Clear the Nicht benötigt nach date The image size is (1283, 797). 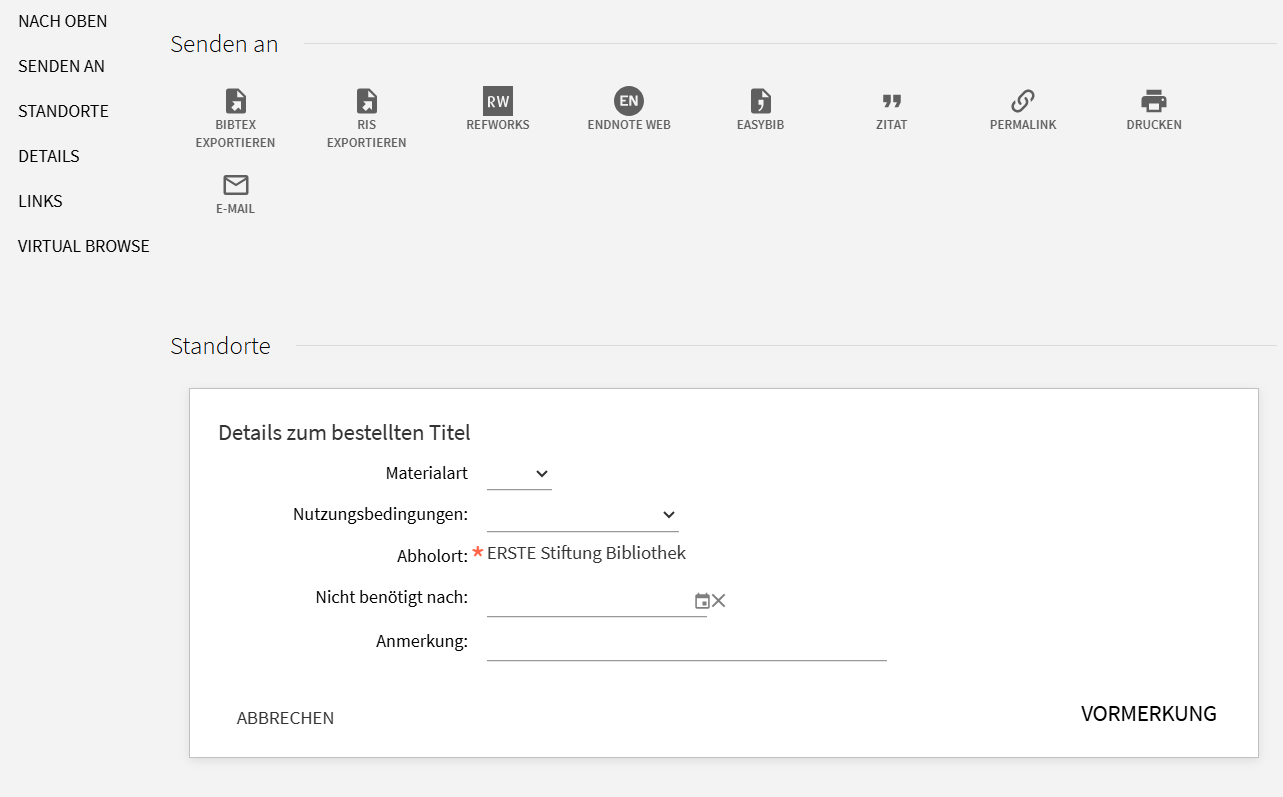pos(719,601)
